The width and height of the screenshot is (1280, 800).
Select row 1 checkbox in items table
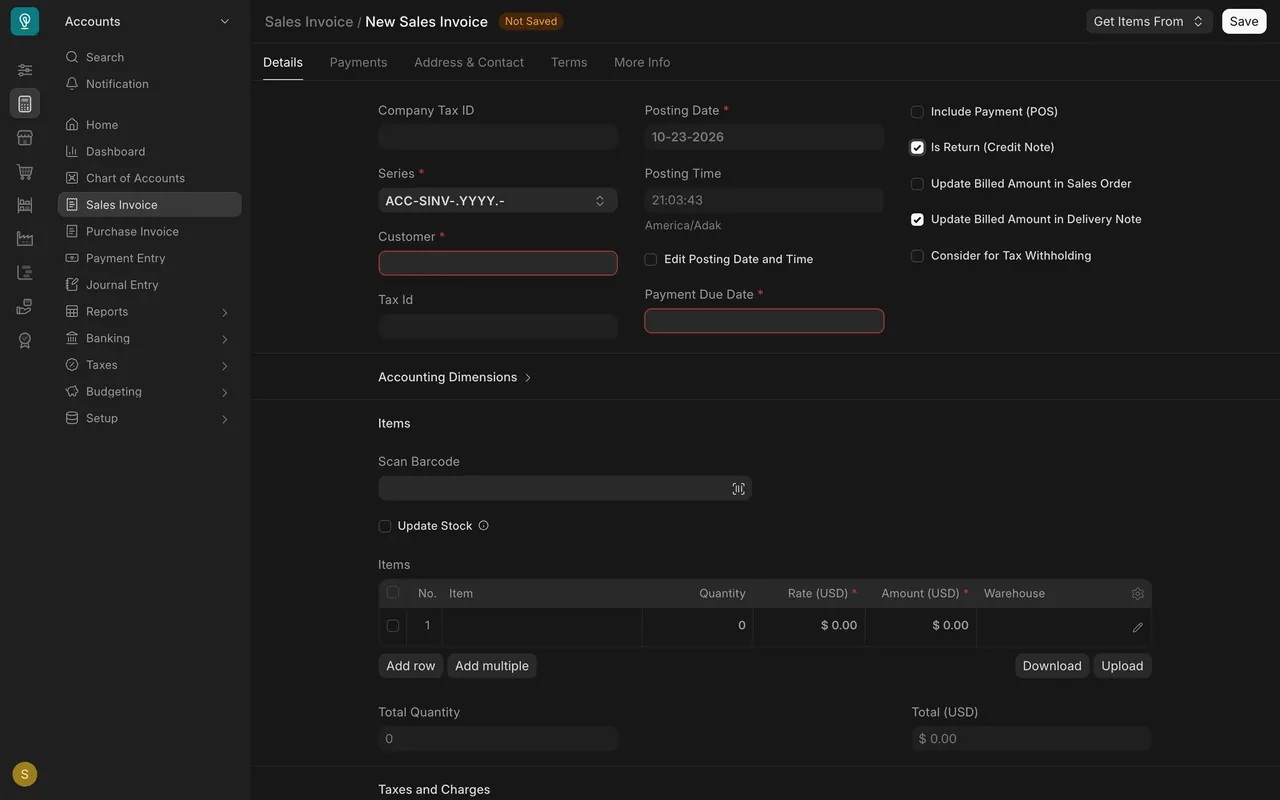392,626
